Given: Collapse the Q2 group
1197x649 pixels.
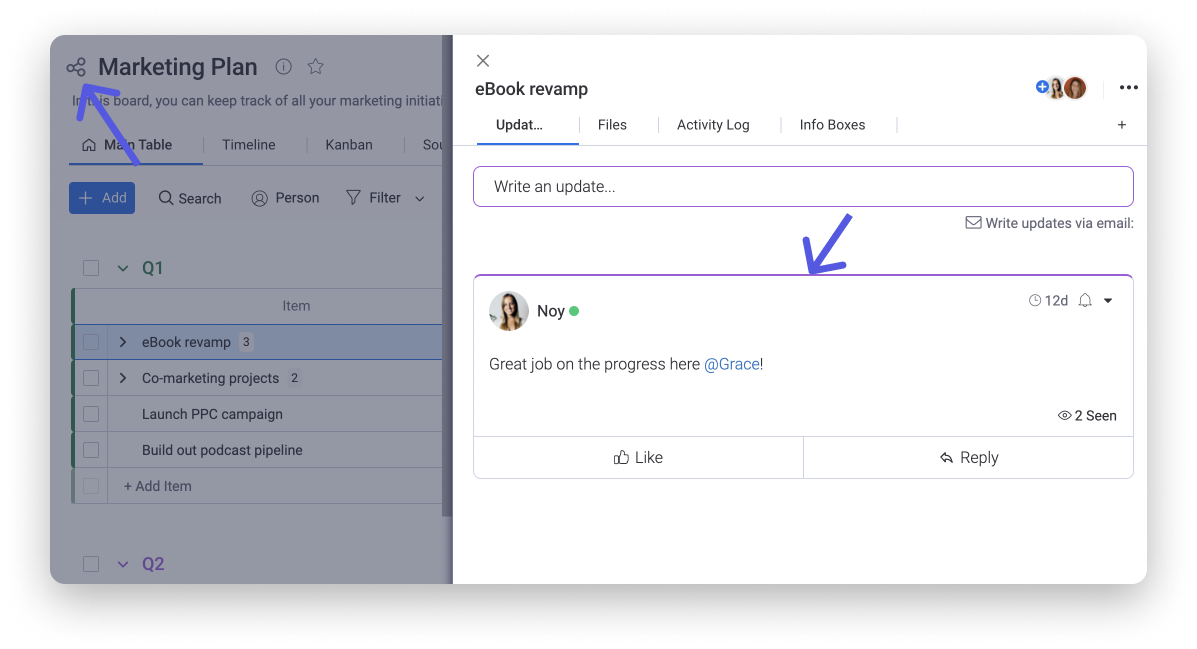Looking at the screenshot, I should pyautogui.click(x=123, y=564).
